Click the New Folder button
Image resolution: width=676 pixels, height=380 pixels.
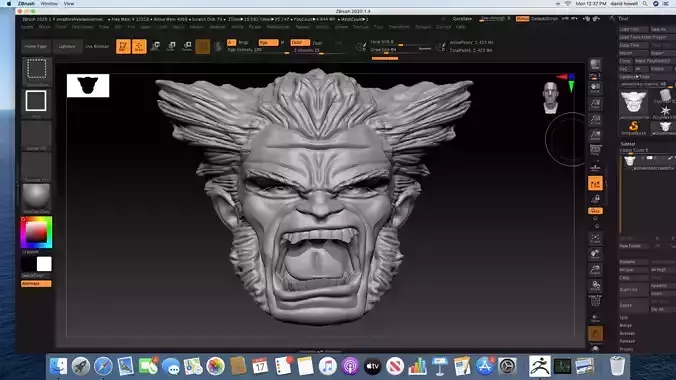point(634,246)
